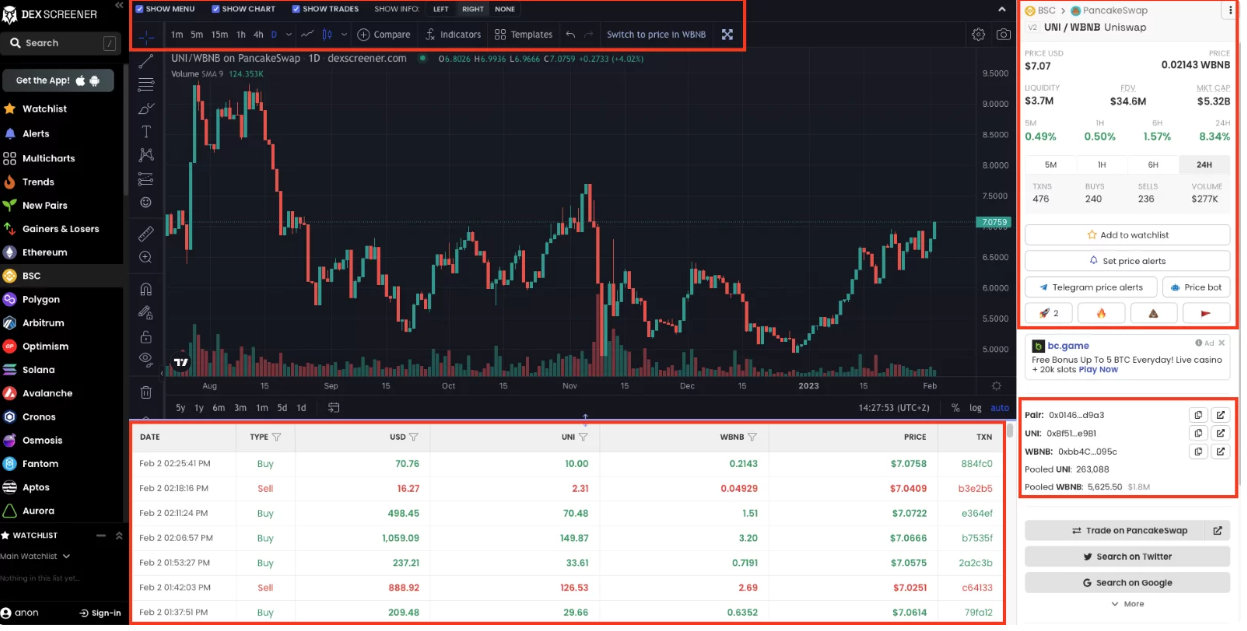This screenshot has width=1247, height=631.
Task: Click the Search input field
Action: tap(60, 43)
